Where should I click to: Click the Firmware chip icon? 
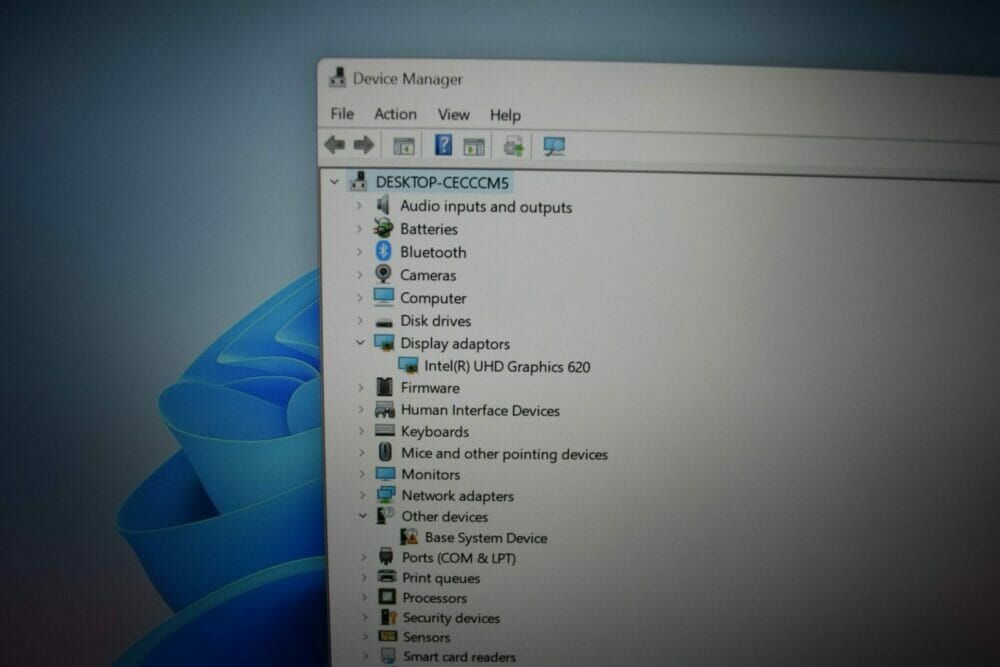point(385,386)
